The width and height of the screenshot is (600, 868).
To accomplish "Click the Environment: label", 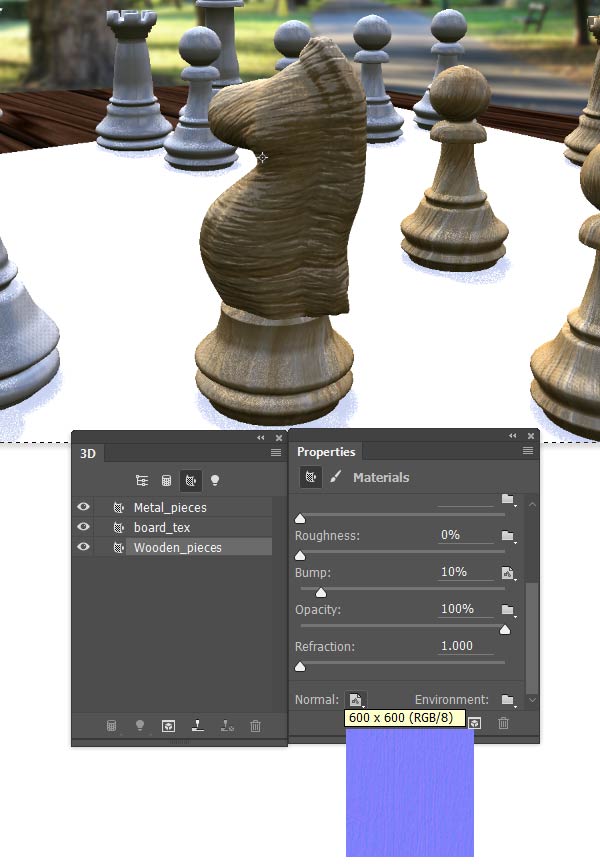I will [x=452, y=700].
